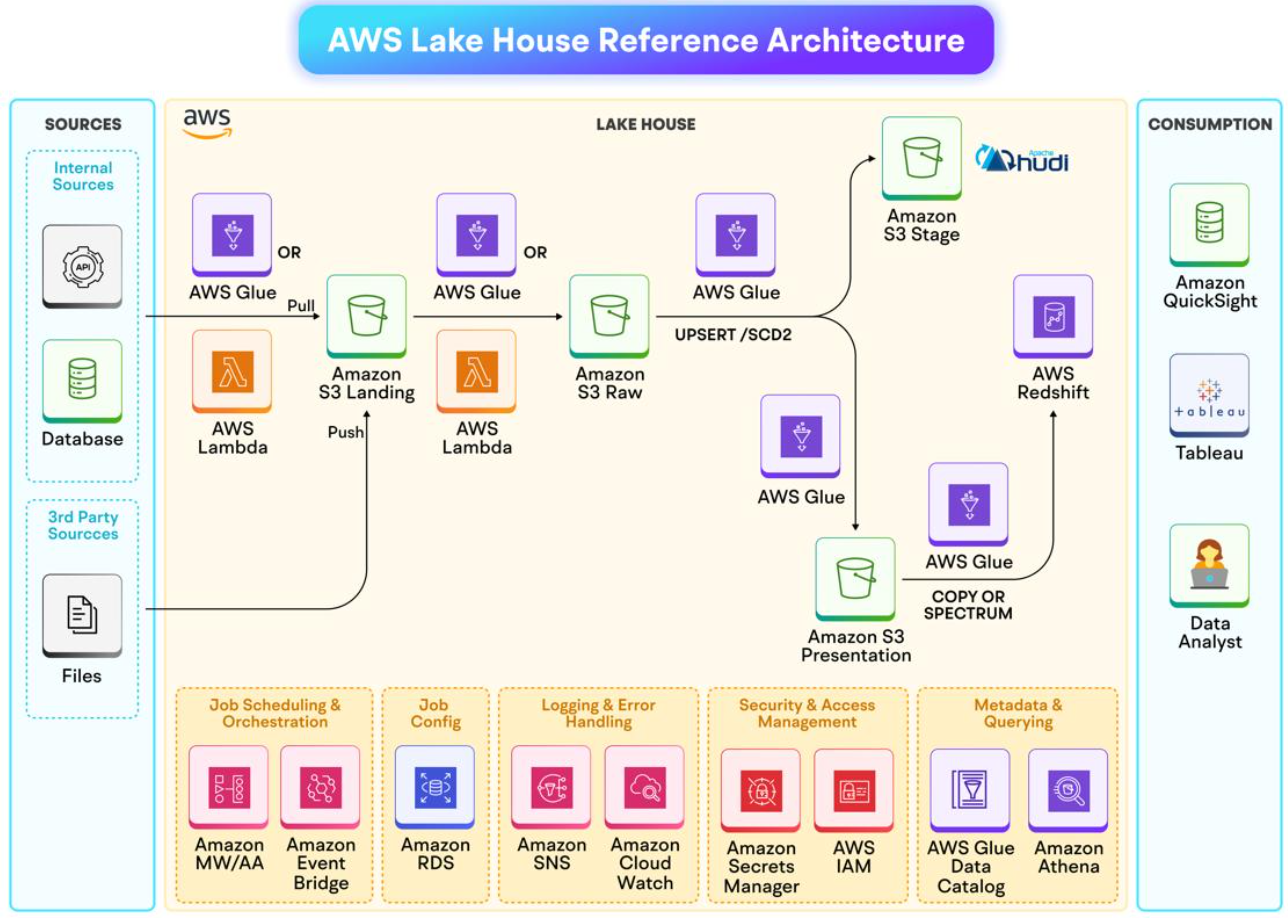
Task: Click AWS Glue icon above UPSERT /SCD2 label
Action: 736,234
